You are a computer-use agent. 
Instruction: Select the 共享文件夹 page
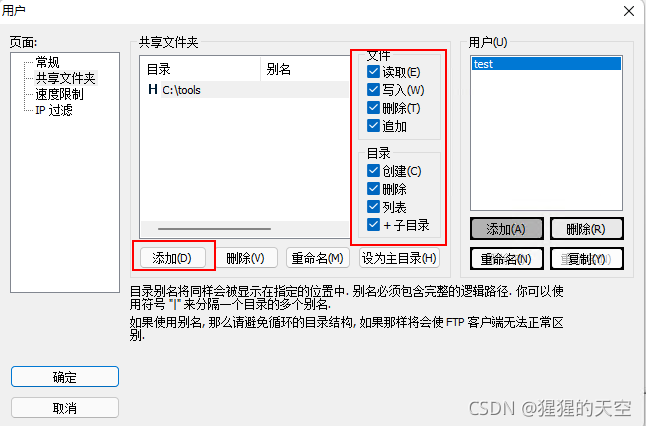tap(66, 78)
